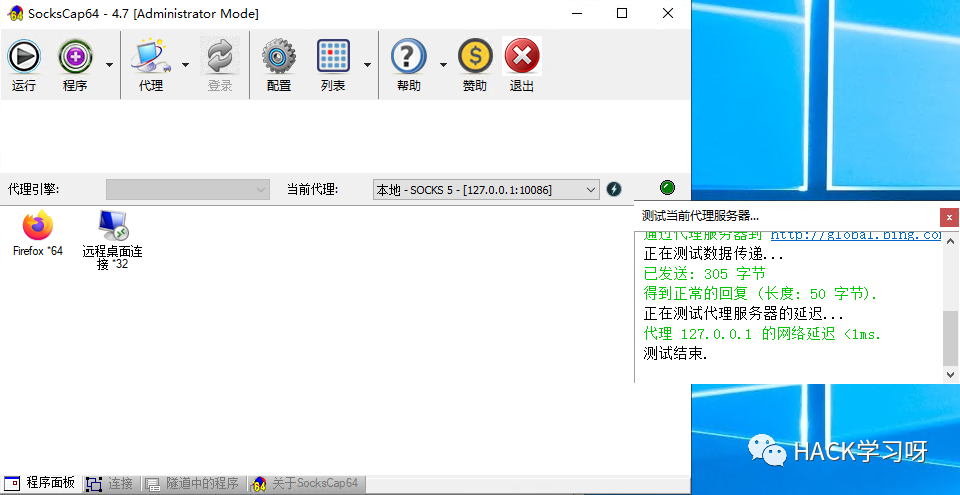Open the 帮助 (Help) question mark icon
Image resolution: width=960 pixels, height=495 pixels.
tap(408, 65)
